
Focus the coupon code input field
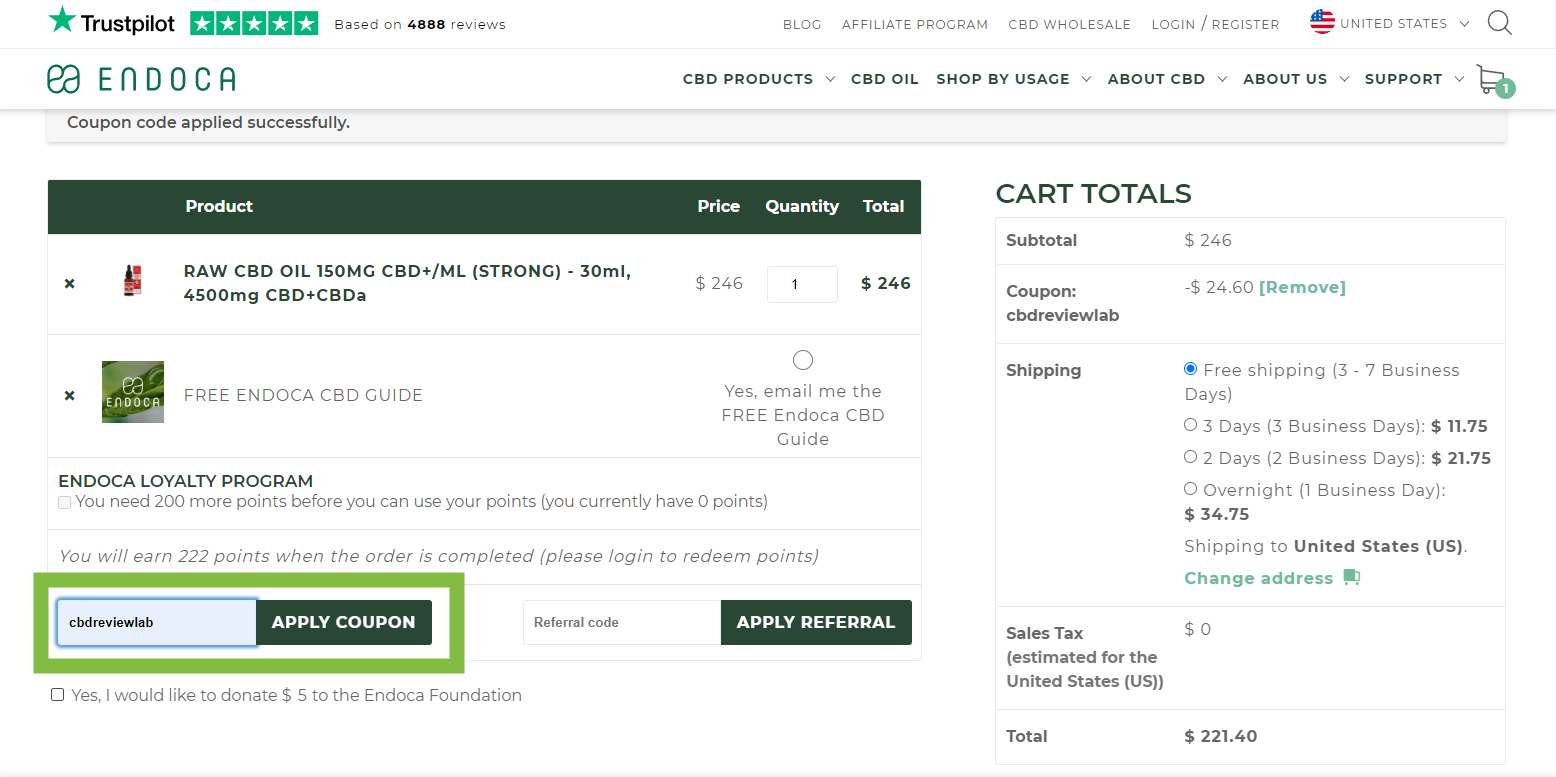(x=157, y=622)
